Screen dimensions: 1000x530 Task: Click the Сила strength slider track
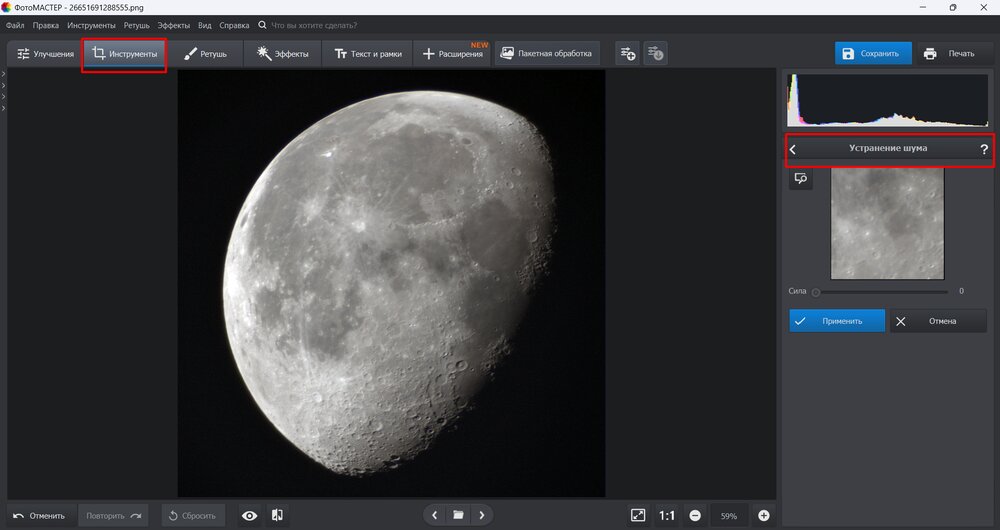tap(880, 292)
